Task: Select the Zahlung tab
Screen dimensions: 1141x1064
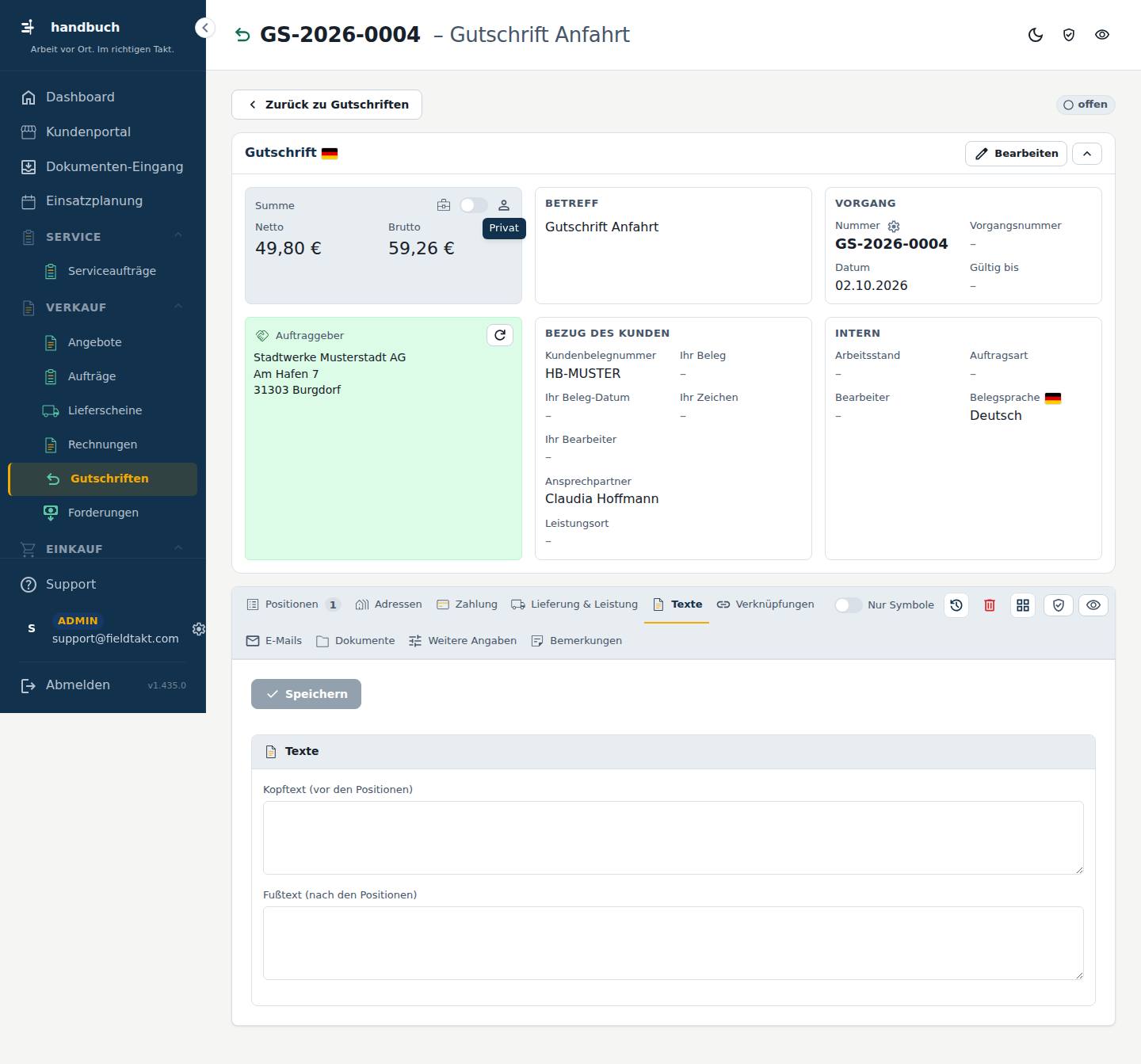Action: (467, 604)
